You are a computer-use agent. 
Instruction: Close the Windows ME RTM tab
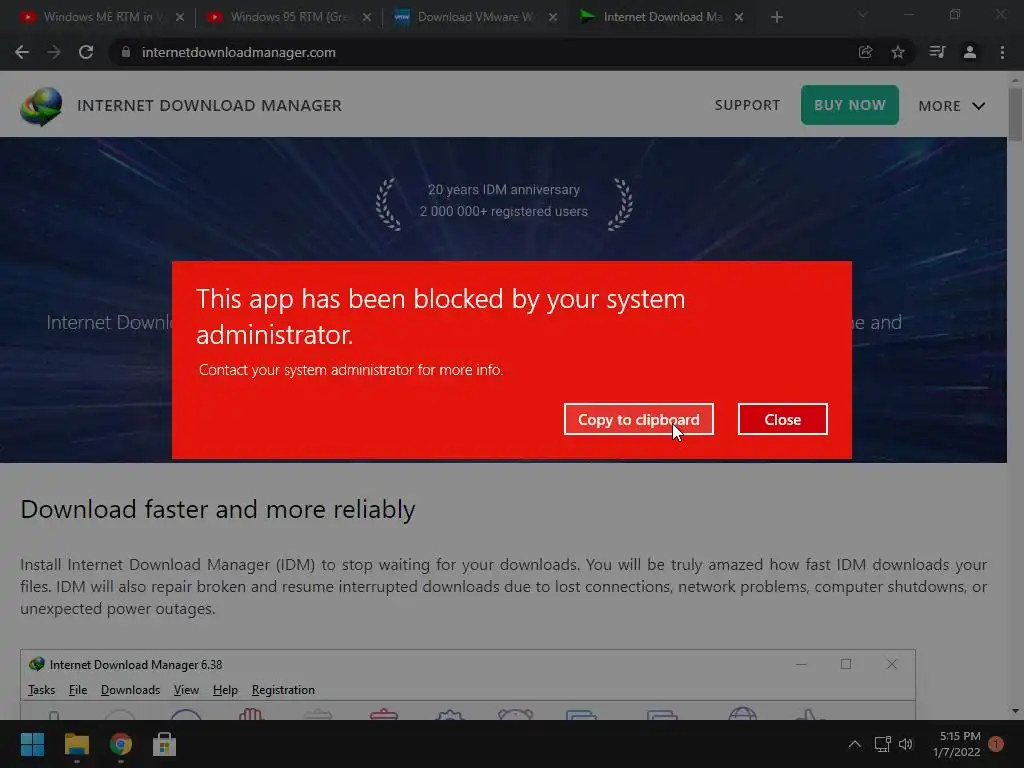tap(180, 17)
